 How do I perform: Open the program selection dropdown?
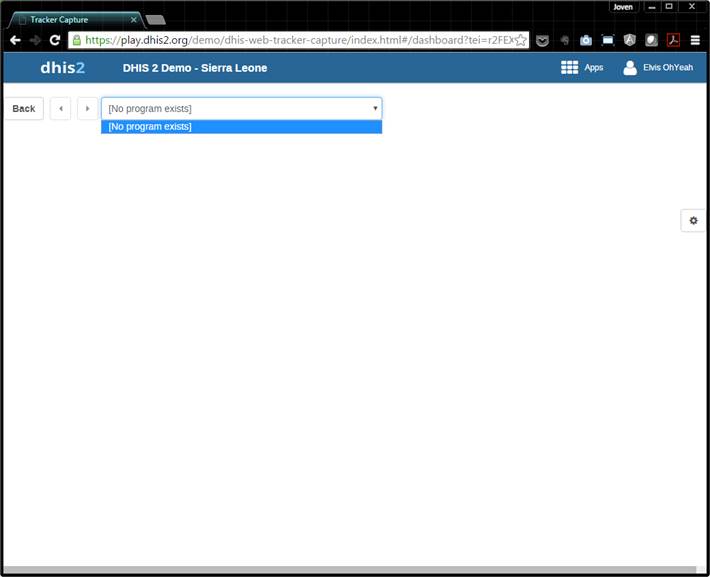pos(241,109)
